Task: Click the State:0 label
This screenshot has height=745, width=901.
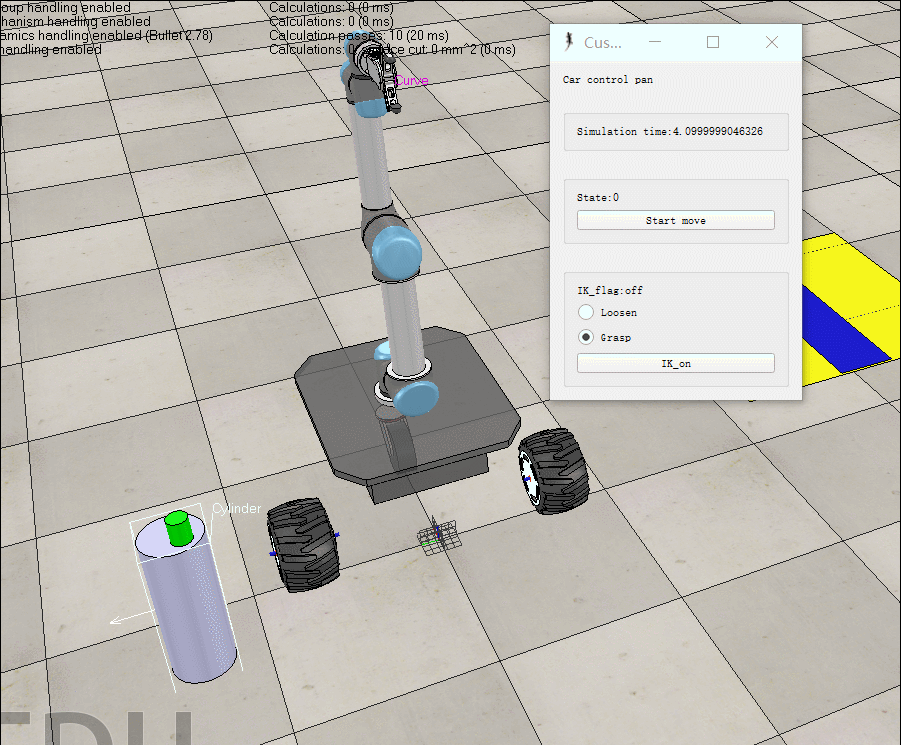Action: 598,198
